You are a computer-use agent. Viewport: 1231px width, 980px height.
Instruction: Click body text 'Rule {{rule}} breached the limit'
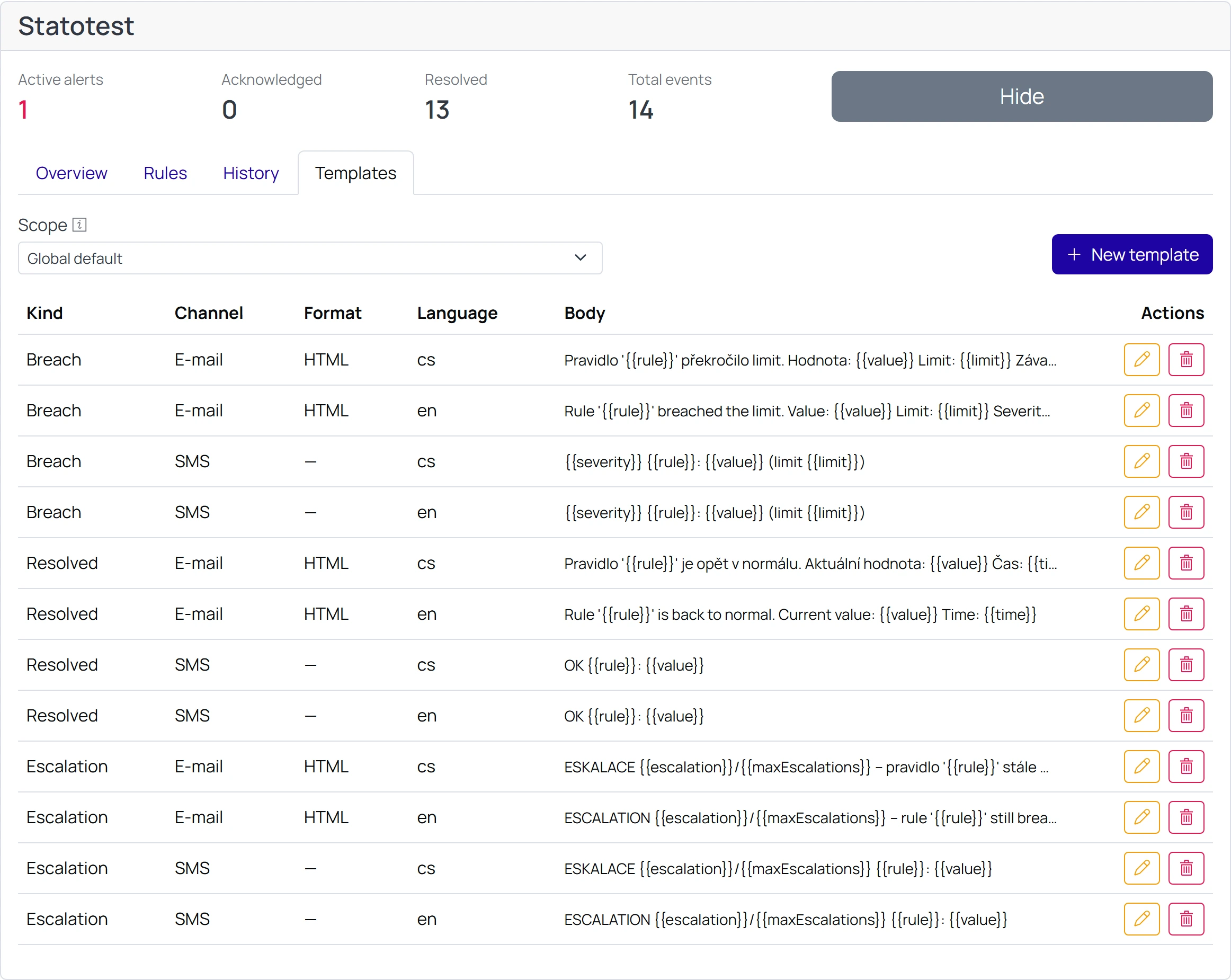pyautogui.click(x=807, y=411)
